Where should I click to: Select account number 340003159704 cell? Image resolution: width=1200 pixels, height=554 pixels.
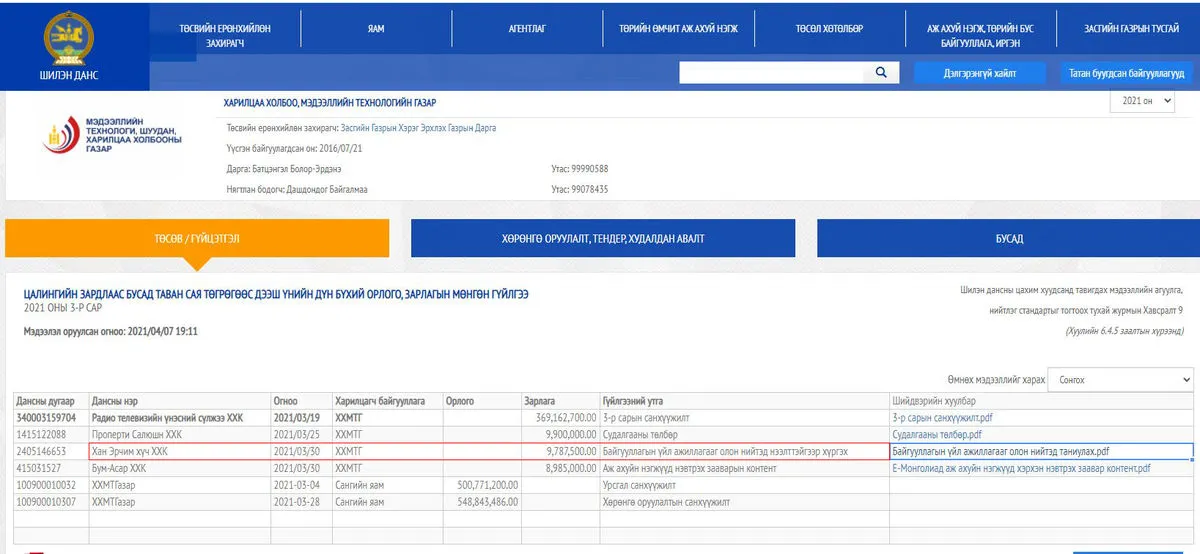[x=50, y=417]
